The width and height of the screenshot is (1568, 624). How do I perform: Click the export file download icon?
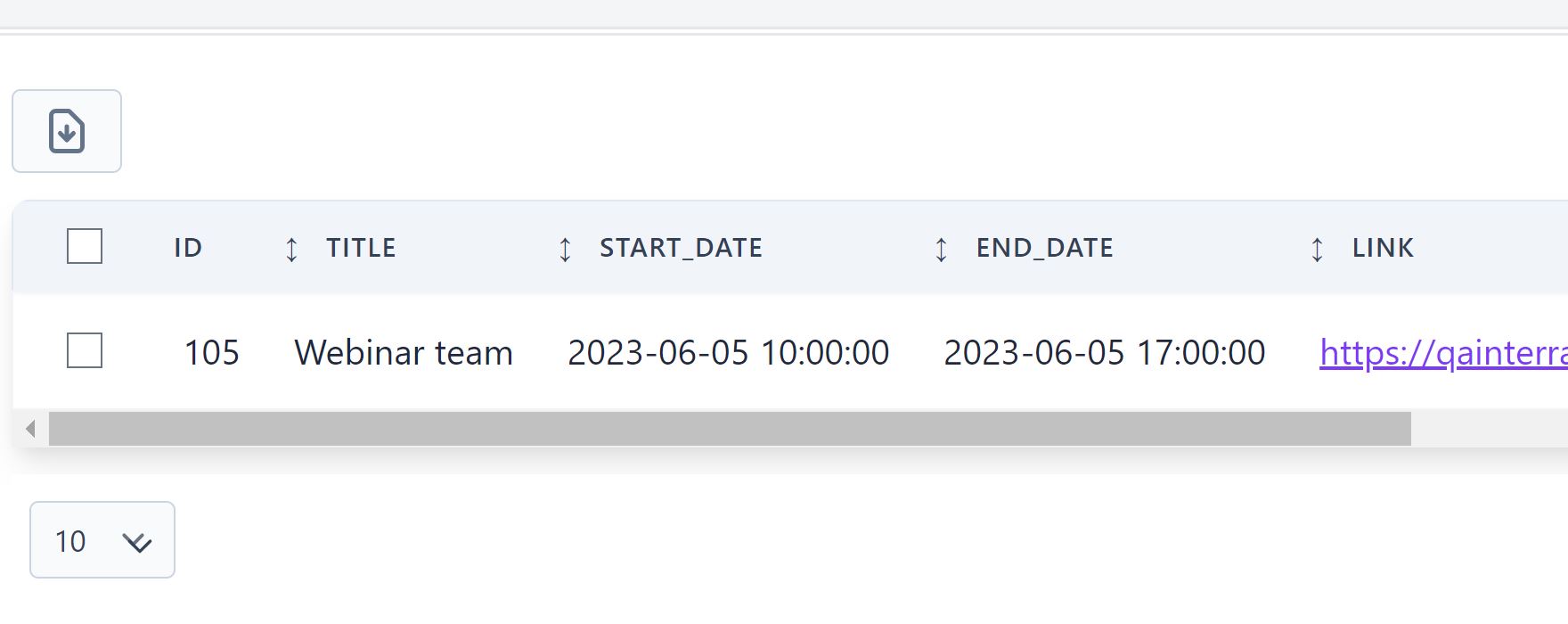(67, 131)
